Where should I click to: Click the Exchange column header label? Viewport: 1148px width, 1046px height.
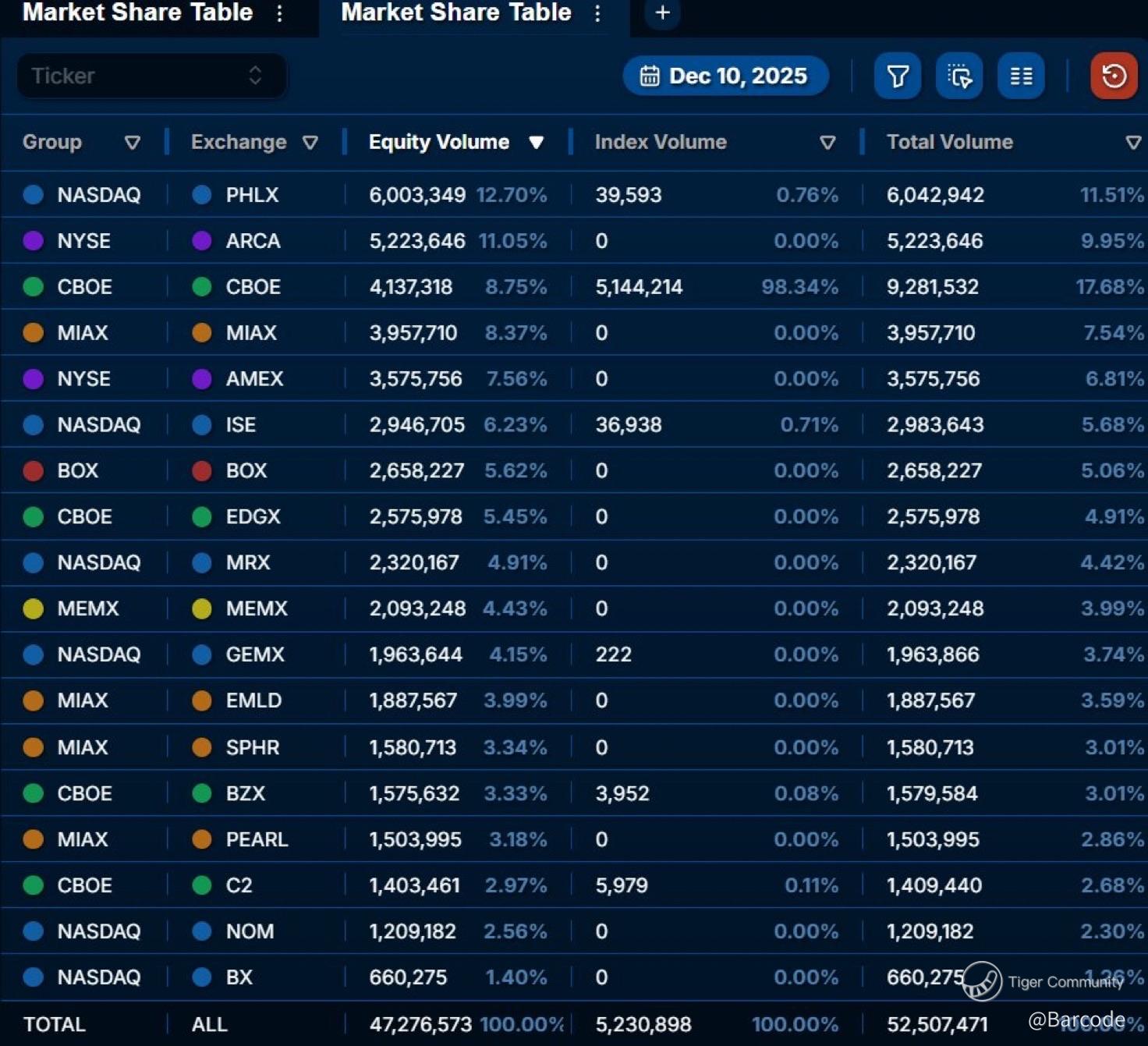239,142
